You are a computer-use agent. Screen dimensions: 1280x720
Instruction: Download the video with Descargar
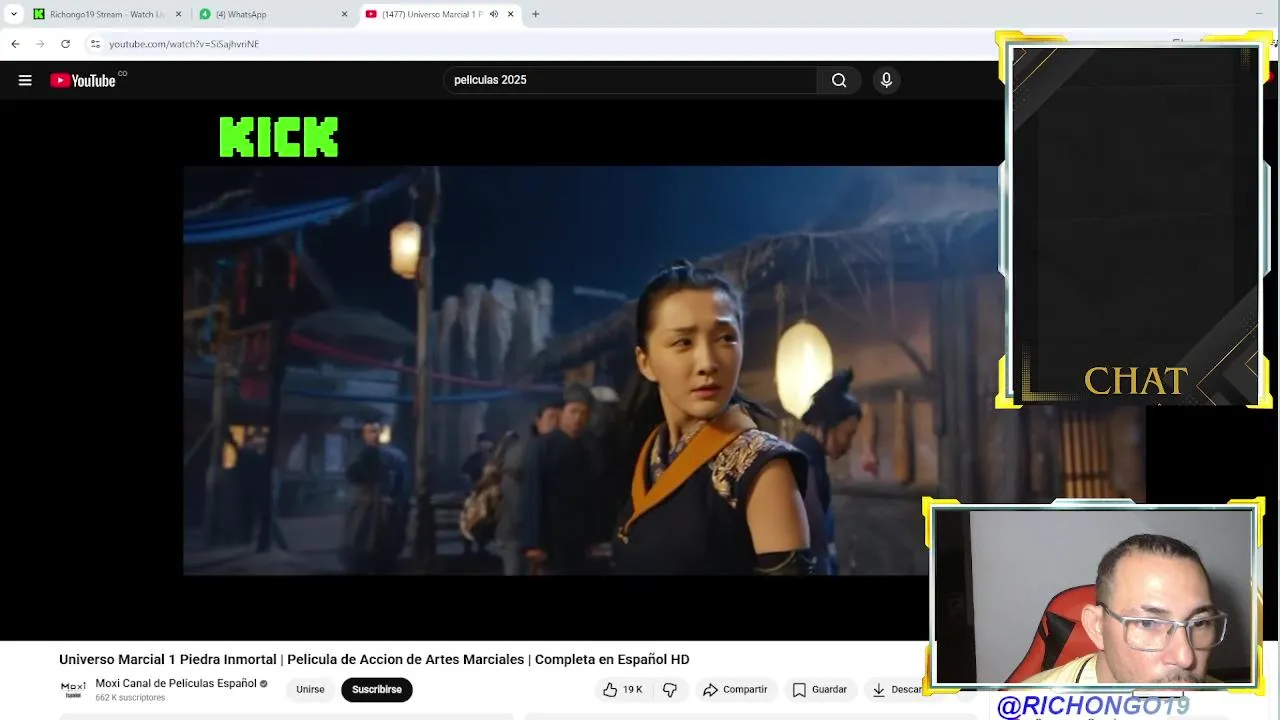tap(897, 689)
